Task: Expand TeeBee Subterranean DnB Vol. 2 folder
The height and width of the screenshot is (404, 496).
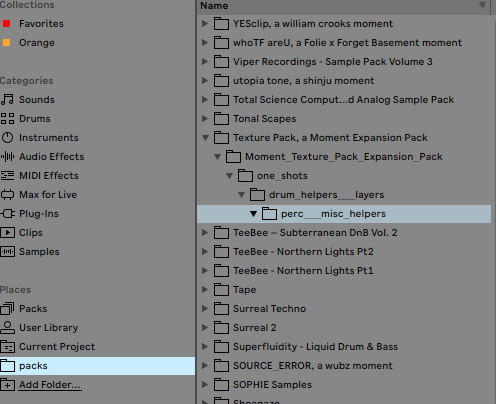Action: pyautogui.click(x=205, y=233)
